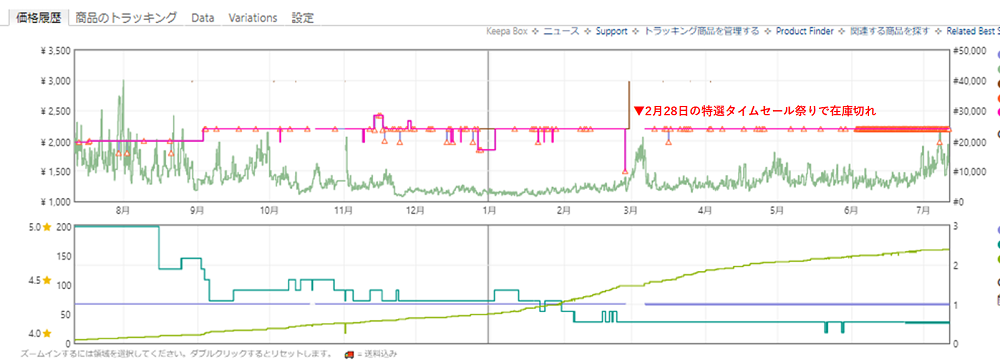Open the Product Finder link
Image resolution: width=1000 pixels, height=360 pixels.
click(x=804, y=31)
